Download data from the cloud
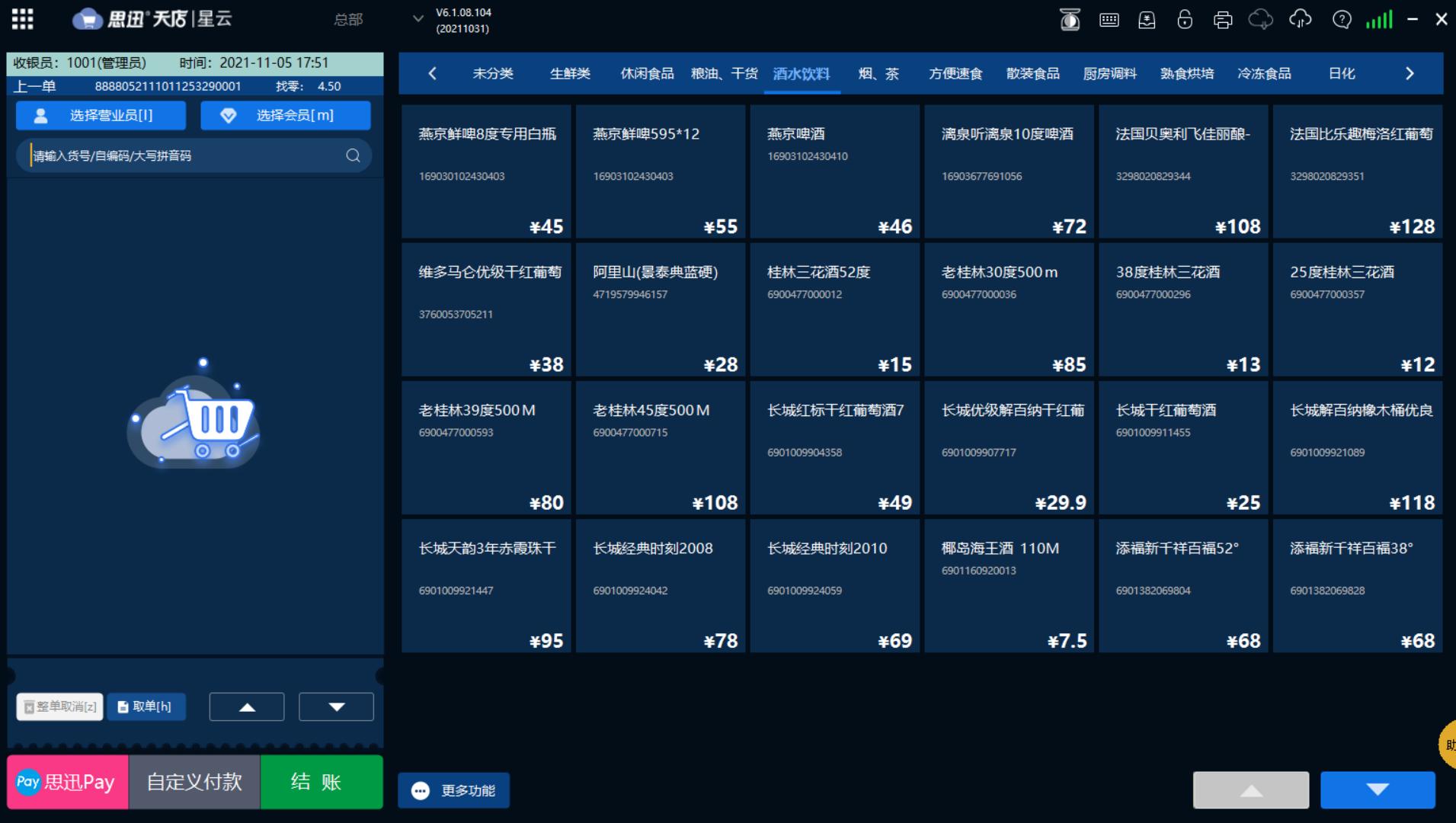 coord(1260,19)
